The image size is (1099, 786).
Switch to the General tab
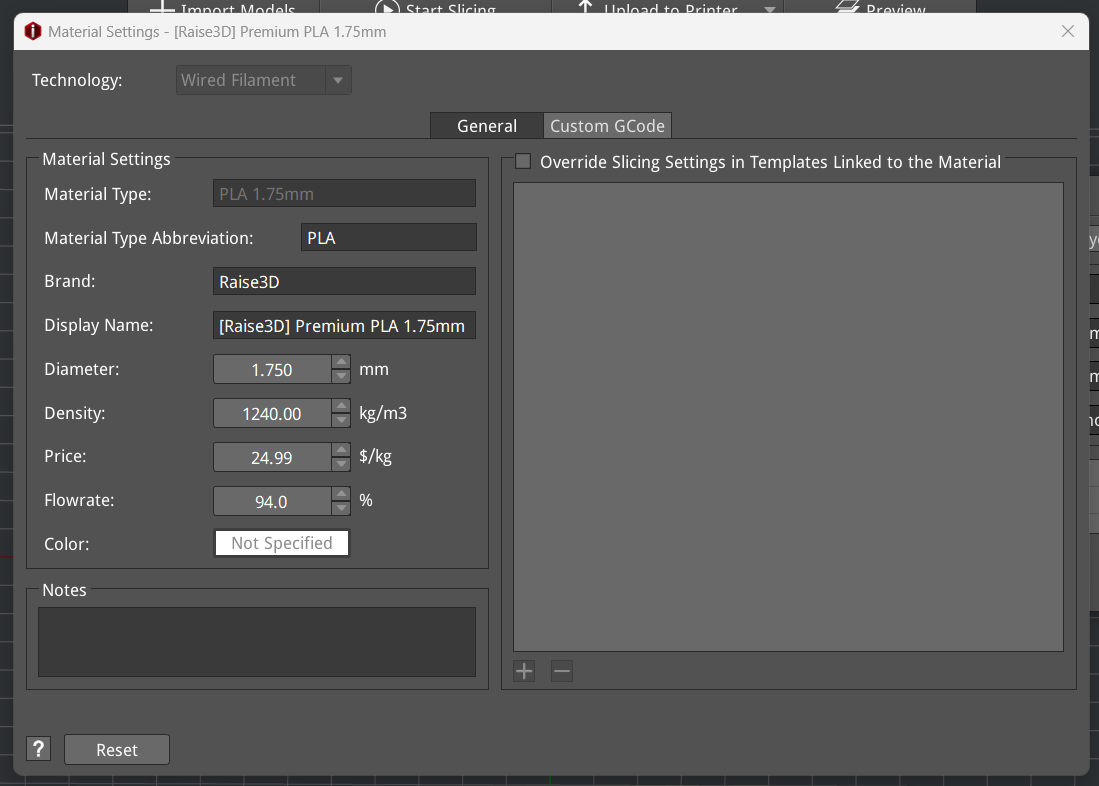pos(486,126)
